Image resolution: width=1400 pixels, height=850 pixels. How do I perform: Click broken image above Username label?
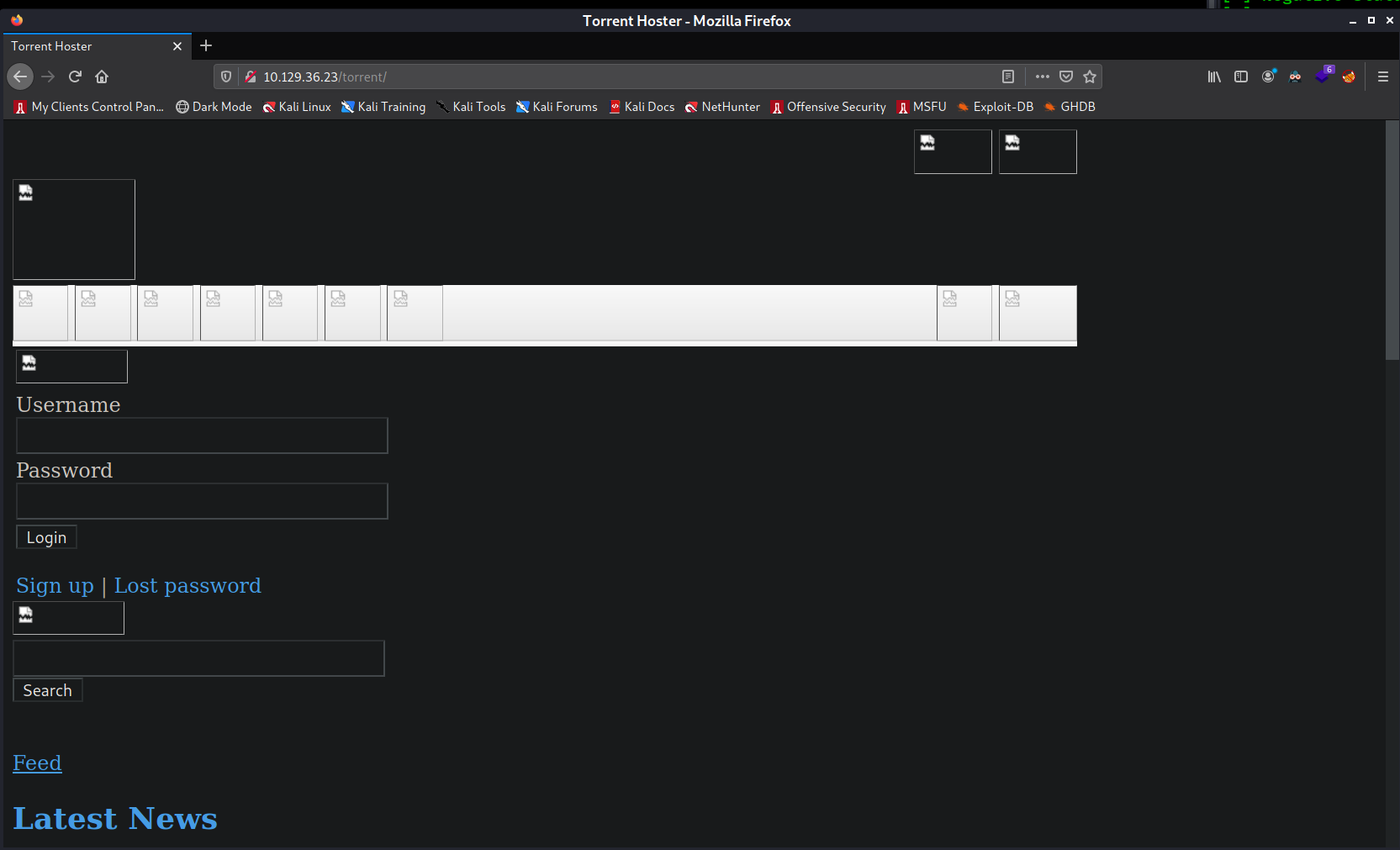pyautogui.click(x=71, y=367)
